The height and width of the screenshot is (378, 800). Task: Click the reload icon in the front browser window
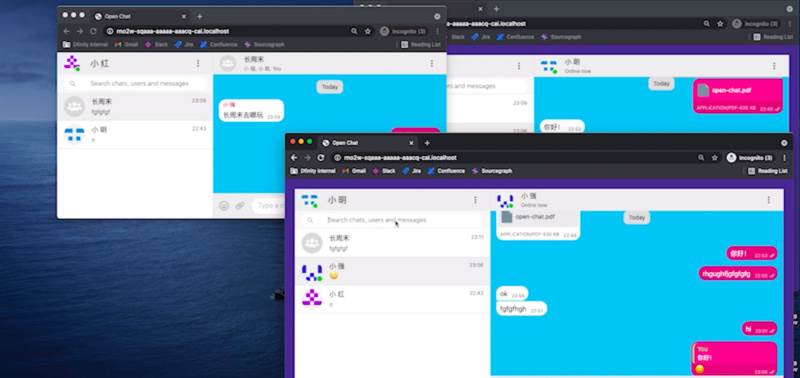coord(320,158)
